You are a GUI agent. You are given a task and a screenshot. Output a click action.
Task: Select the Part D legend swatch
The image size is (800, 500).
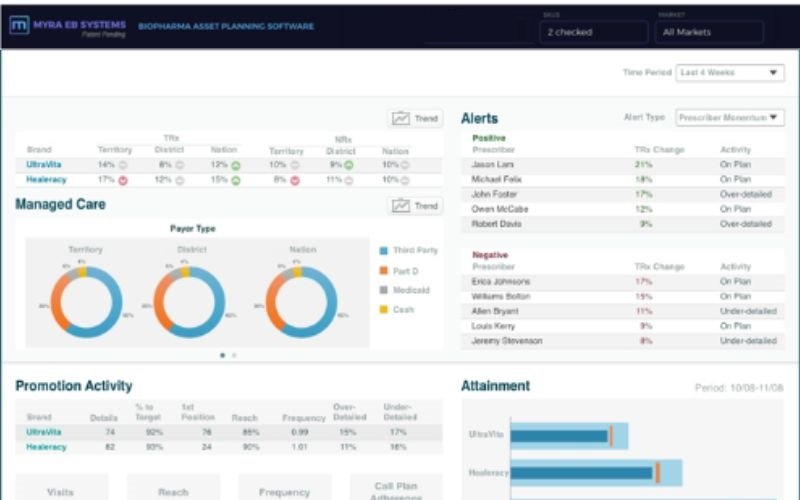pos(384,271)
